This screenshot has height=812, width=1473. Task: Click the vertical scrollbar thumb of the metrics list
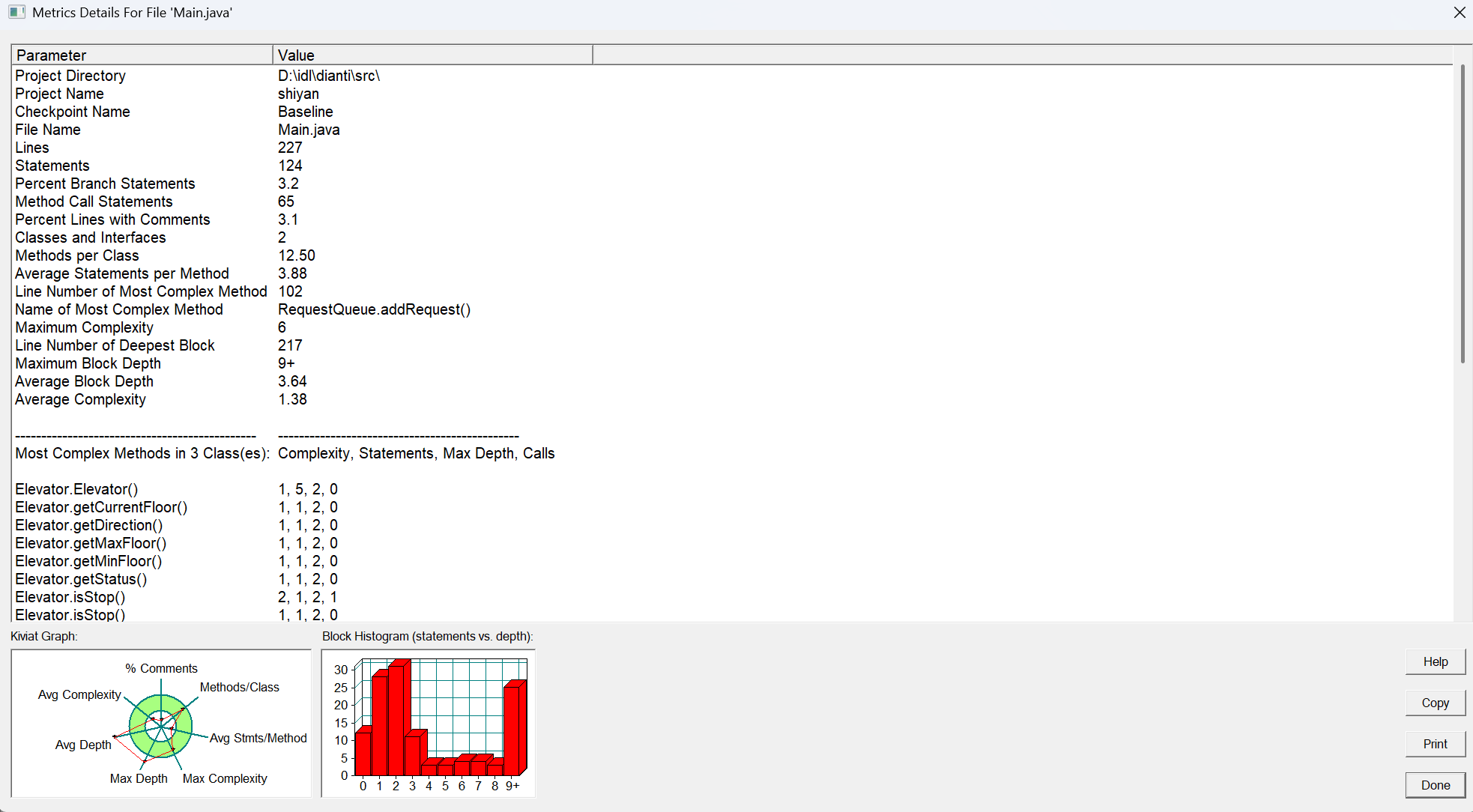(1462, 213)
